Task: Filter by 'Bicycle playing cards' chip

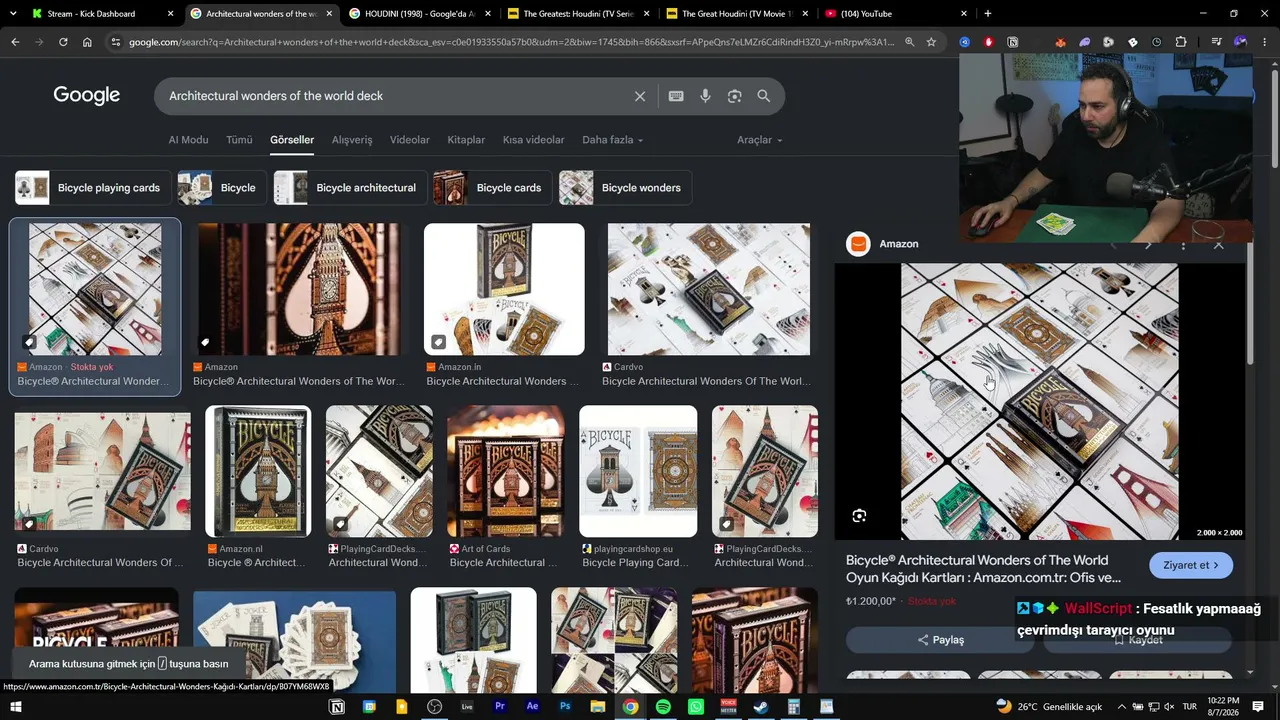Action: tap(91, 188)
